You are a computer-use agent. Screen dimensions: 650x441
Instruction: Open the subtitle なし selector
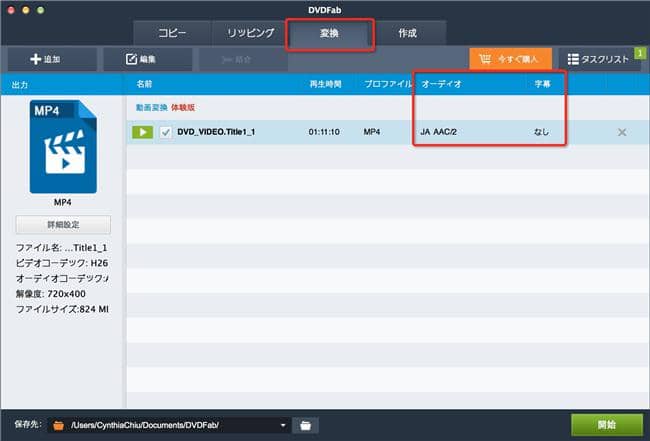click(541, 132)
